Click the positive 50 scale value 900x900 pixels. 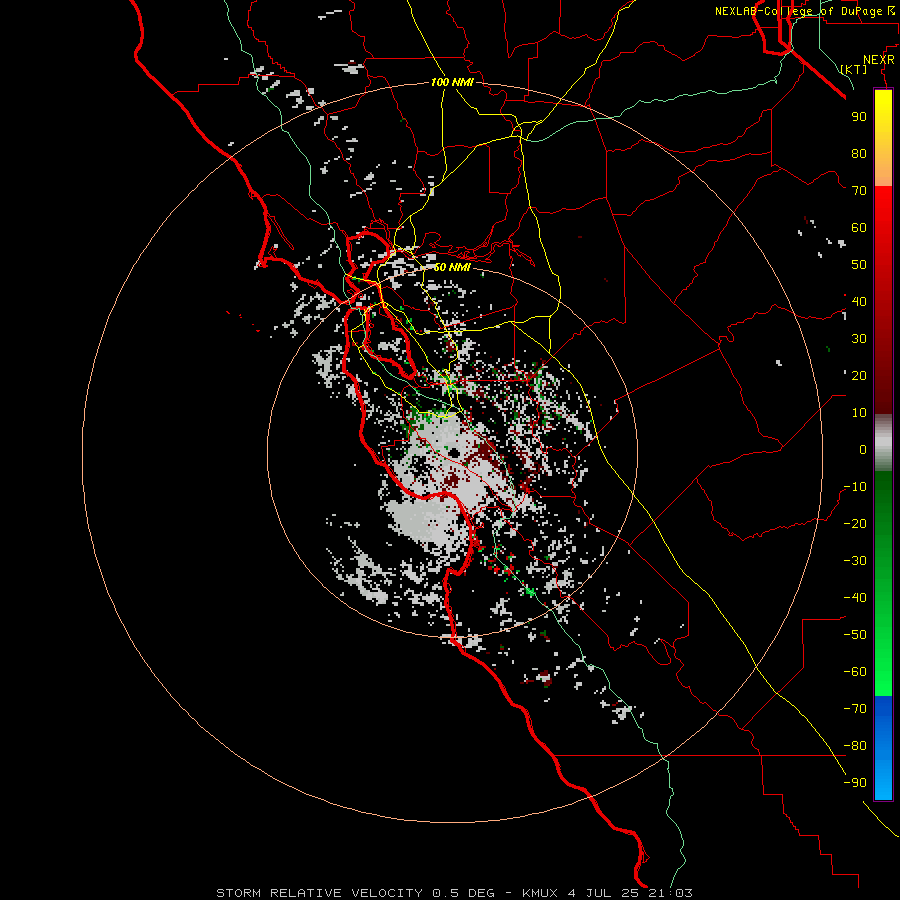click(x=859, y=265)
